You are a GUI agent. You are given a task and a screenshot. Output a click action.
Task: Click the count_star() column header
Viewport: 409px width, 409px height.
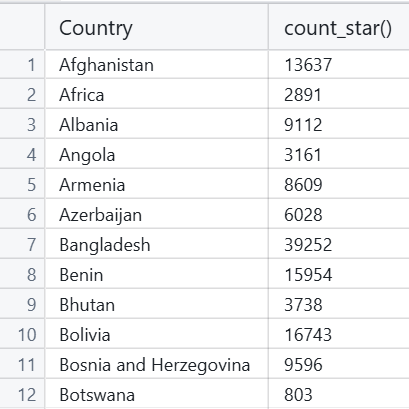339,27
